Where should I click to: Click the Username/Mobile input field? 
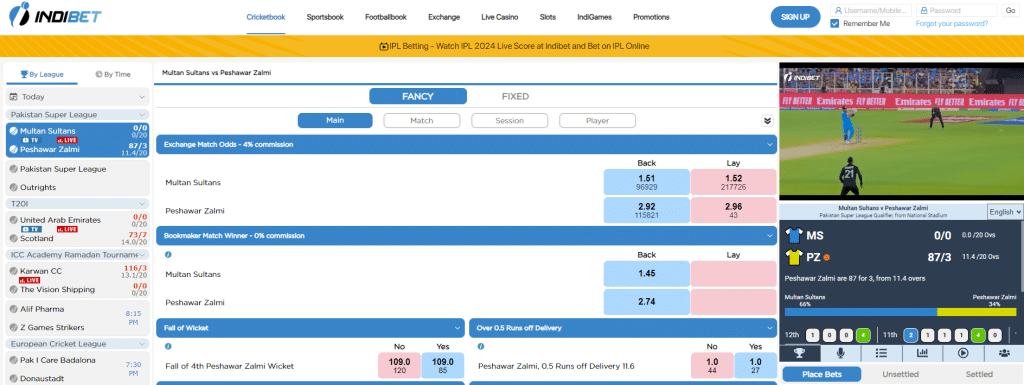(871, 10)
